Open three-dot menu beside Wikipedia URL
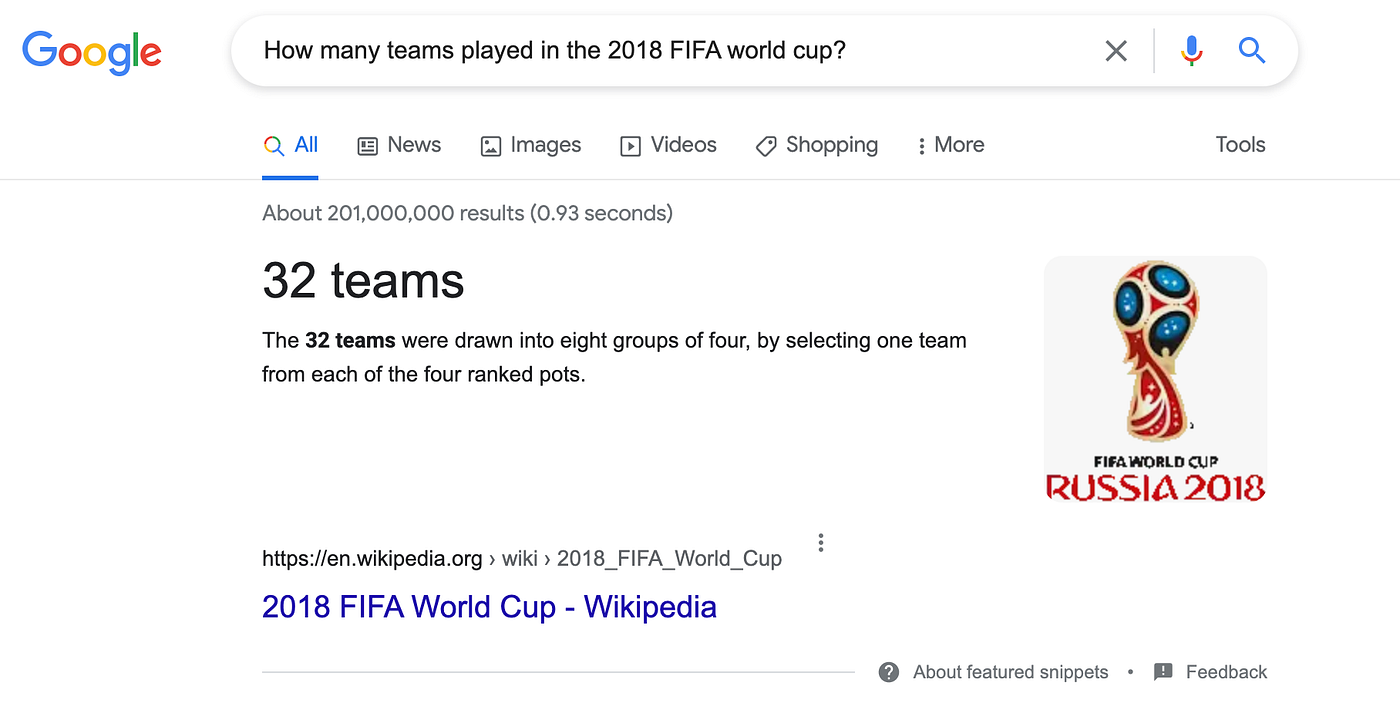This screenshot has height=706, width=1400. pos(821,543)
